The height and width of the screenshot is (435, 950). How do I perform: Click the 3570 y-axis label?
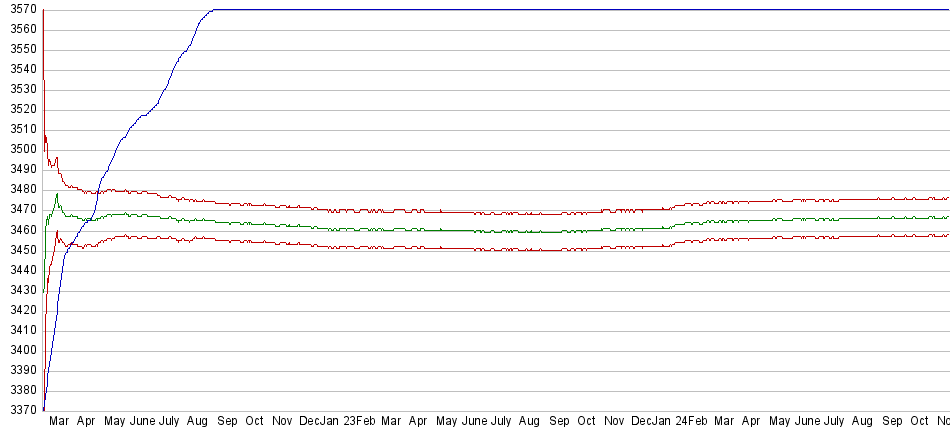point(19,10)
